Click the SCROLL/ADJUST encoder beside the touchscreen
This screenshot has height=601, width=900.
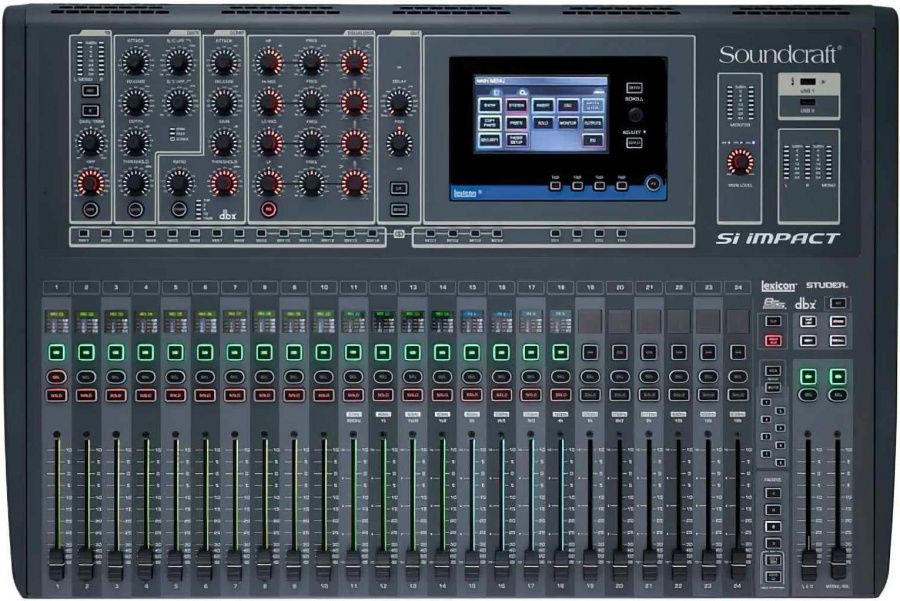click(x=634, y=115)
